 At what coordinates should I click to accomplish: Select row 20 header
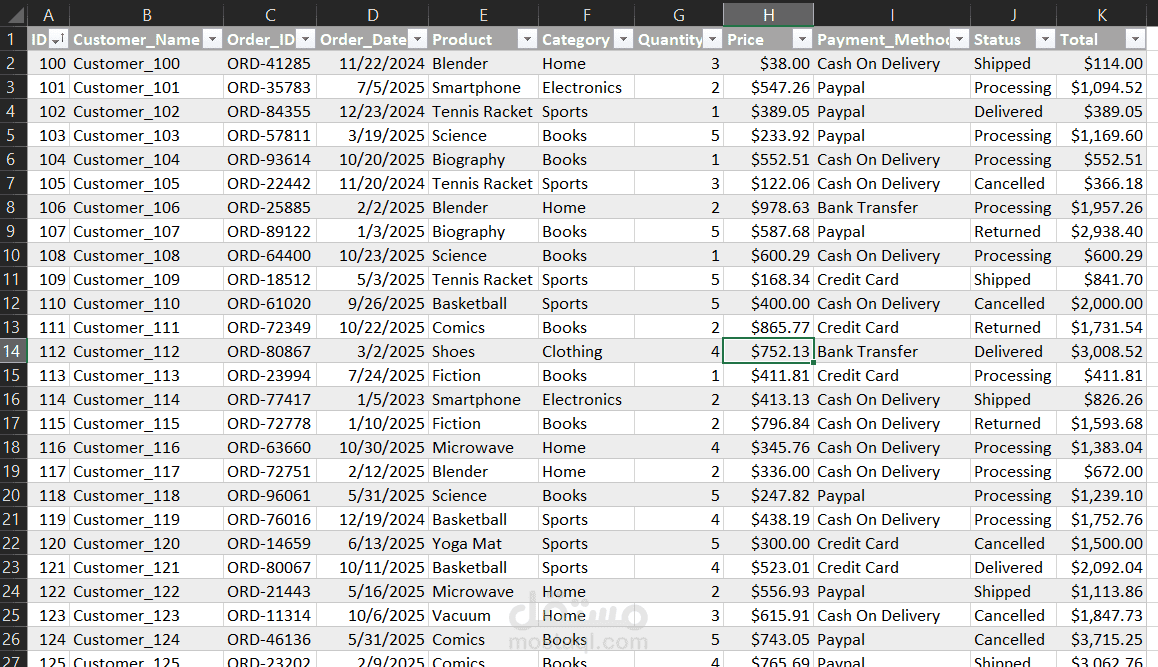tap(13, 496)
